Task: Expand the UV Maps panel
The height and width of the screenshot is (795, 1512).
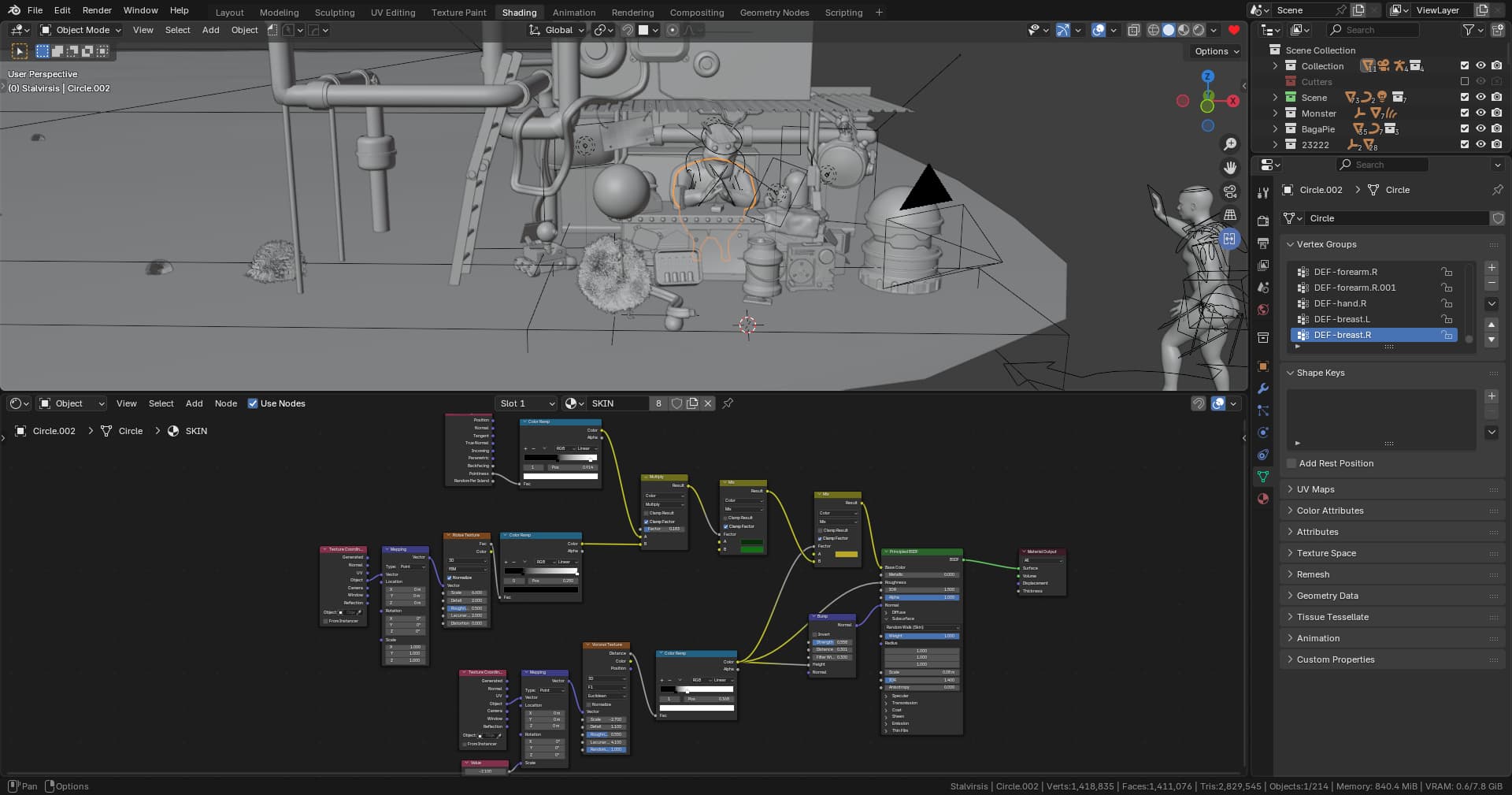Action: click(x=1315, y=489)
